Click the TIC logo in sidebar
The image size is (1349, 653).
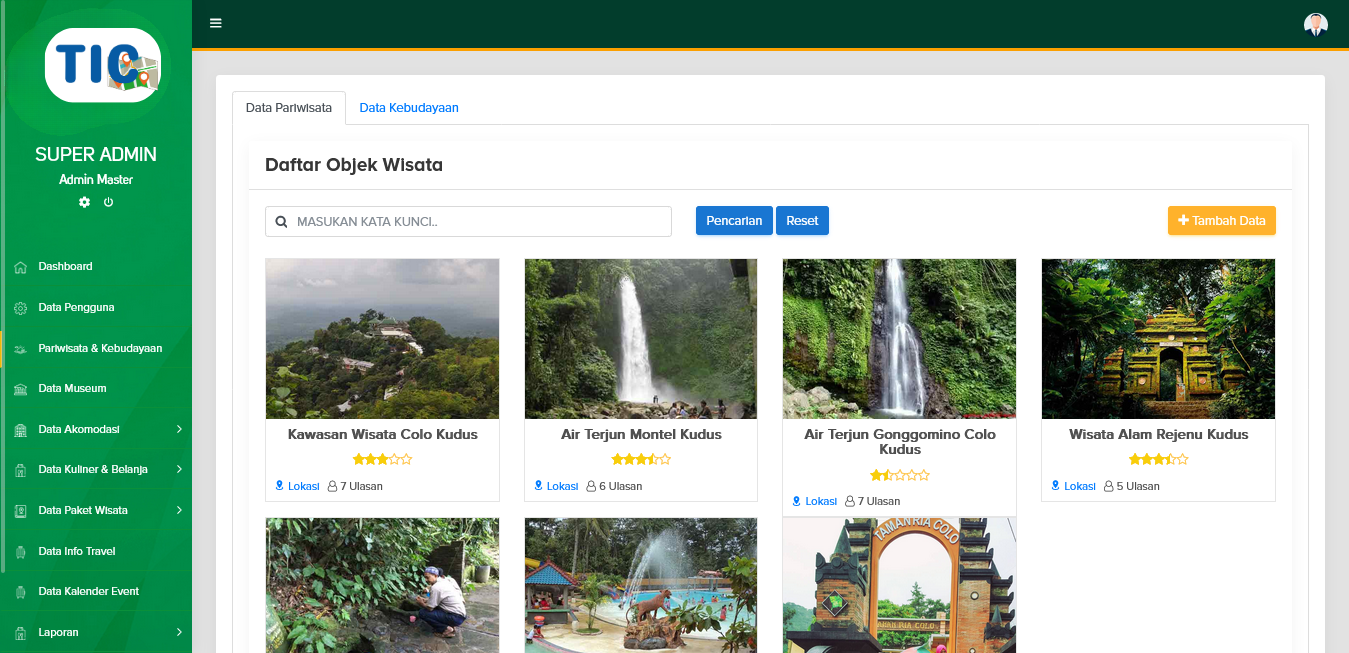(x=102, y=65)
